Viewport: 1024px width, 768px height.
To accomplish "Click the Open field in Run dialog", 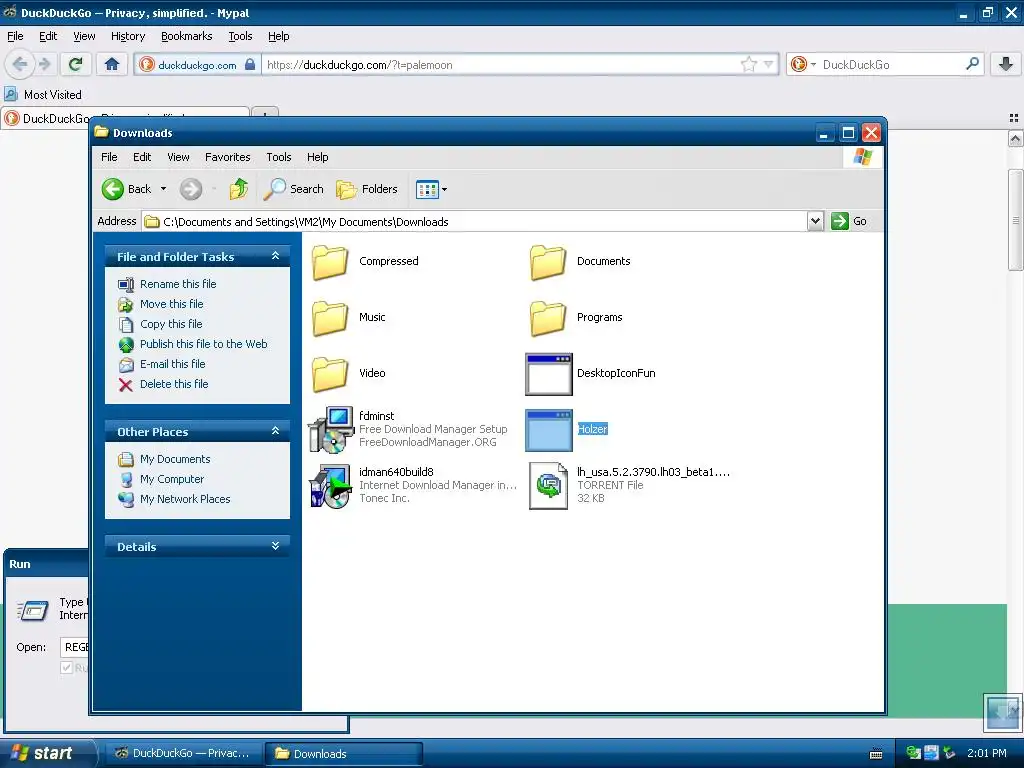I will [74, 647].
